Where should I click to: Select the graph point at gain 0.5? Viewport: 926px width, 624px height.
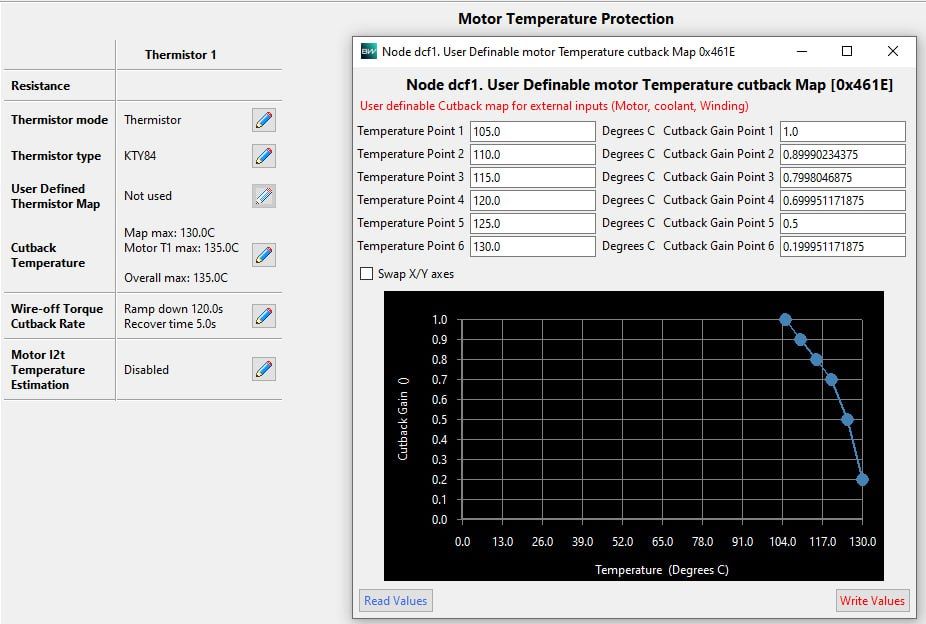click(847, 420)
